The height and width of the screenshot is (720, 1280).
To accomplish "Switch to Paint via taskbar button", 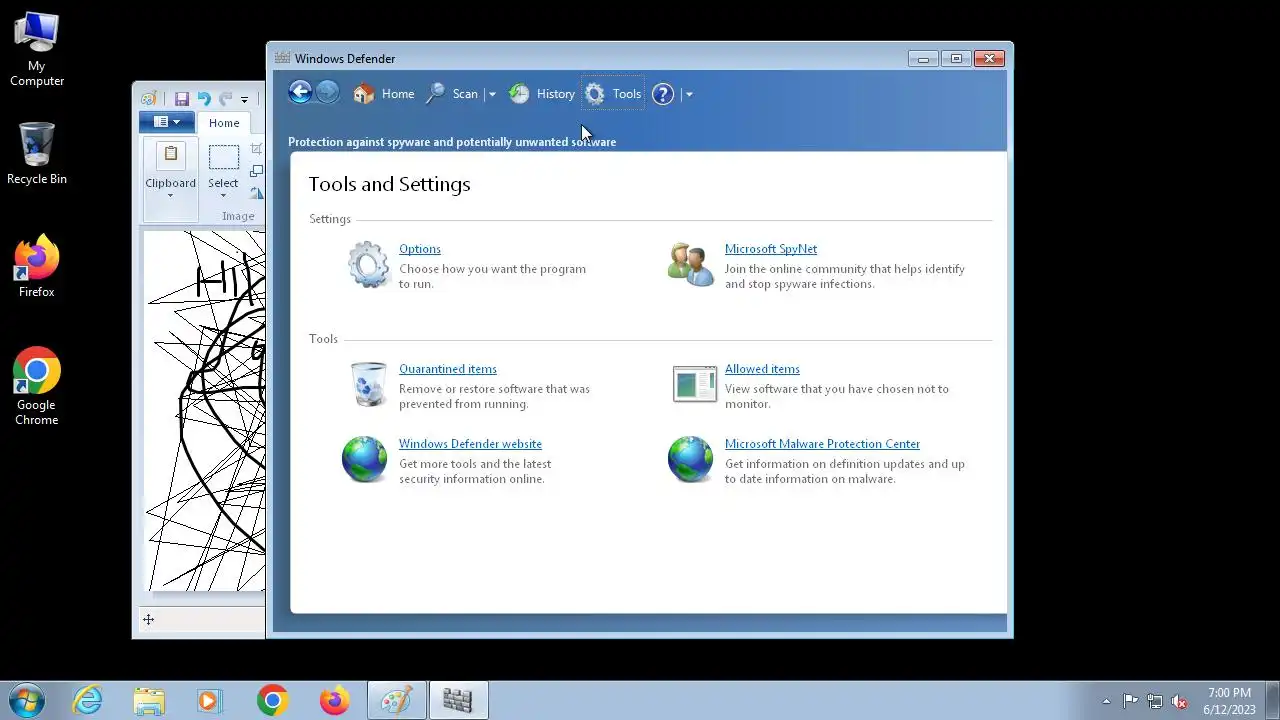I will [x=396, y=700].
